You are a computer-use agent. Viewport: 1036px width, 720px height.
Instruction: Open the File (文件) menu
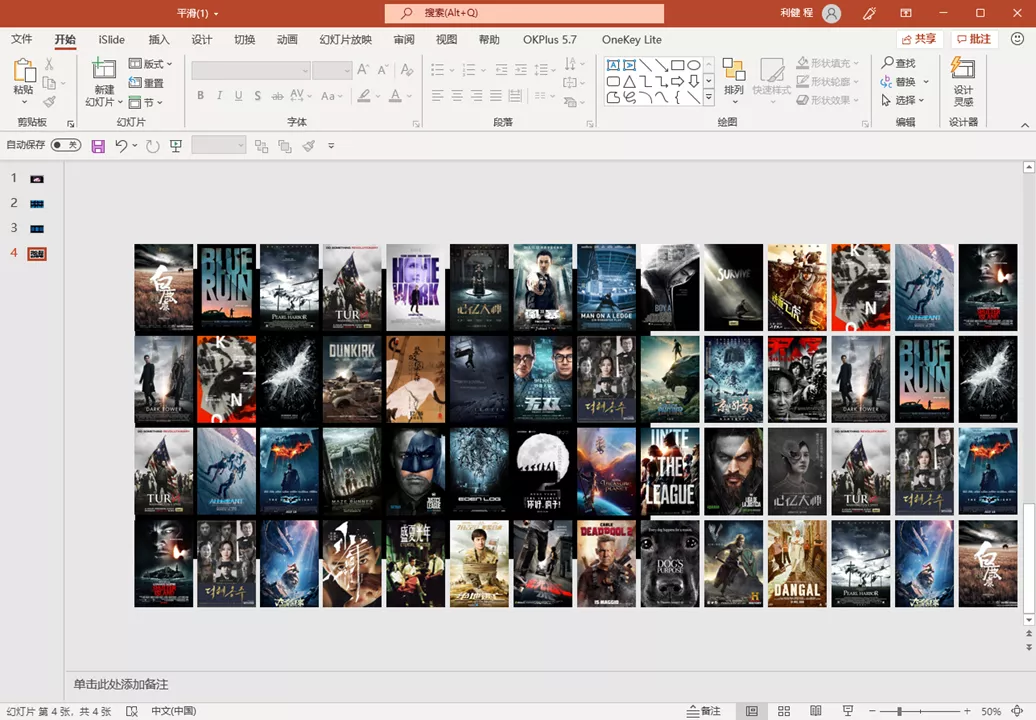tap(21, 39)
